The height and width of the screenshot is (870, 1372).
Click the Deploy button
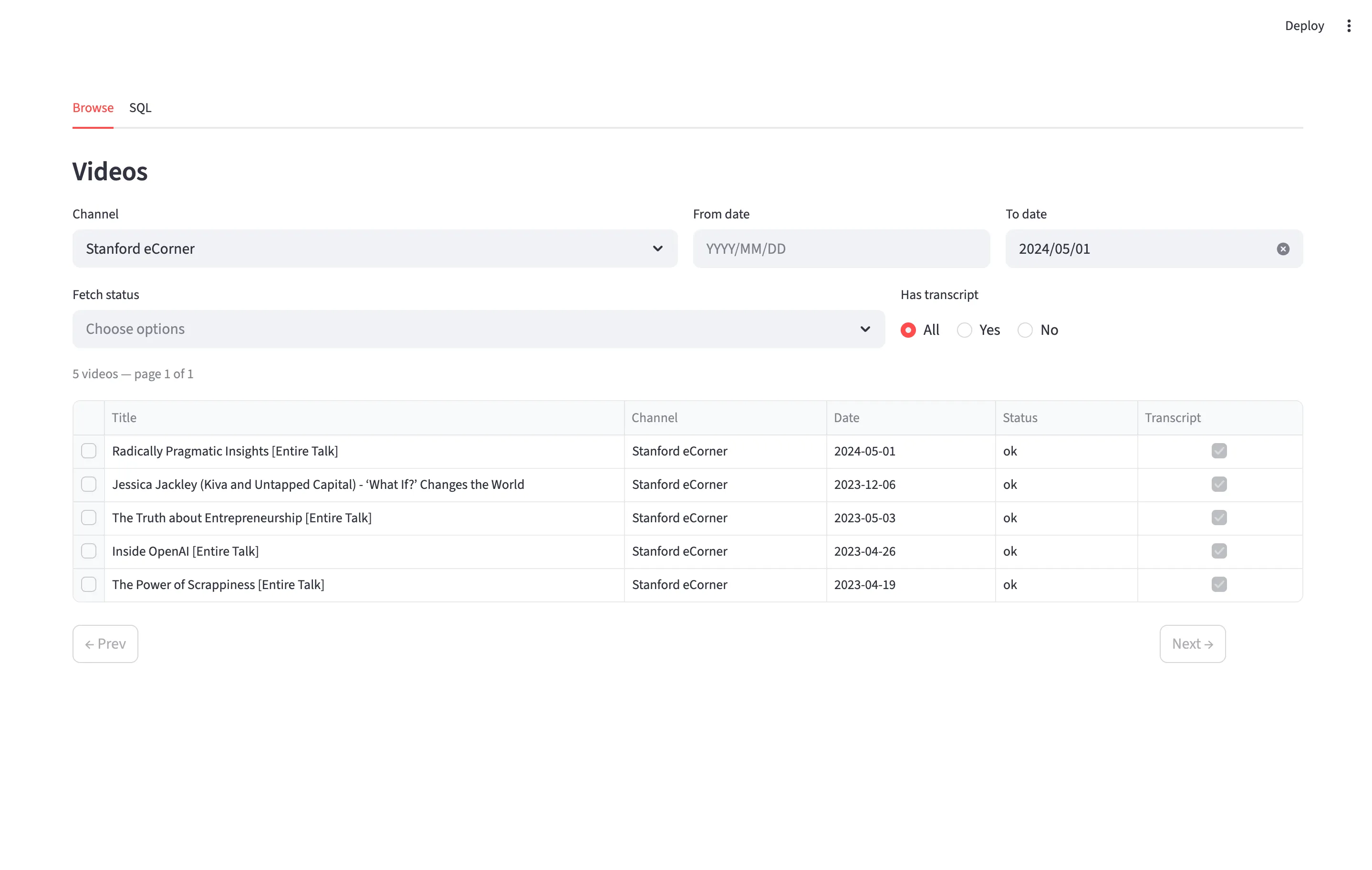click(1304, 26)
